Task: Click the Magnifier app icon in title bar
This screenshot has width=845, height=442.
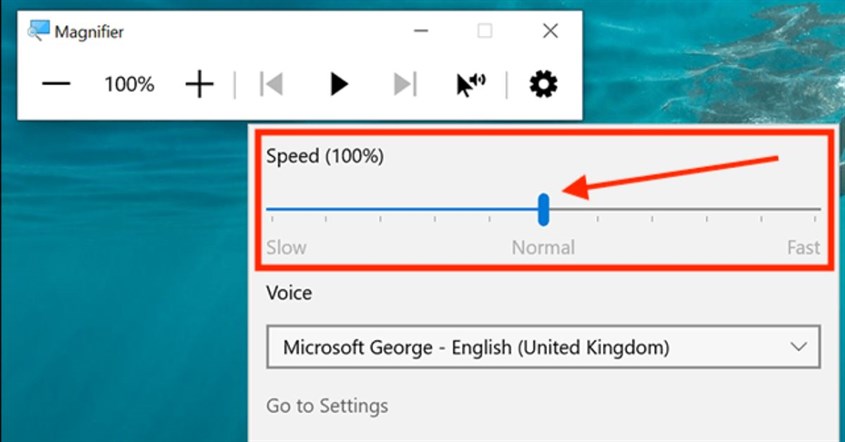Action: coord(38,30)
